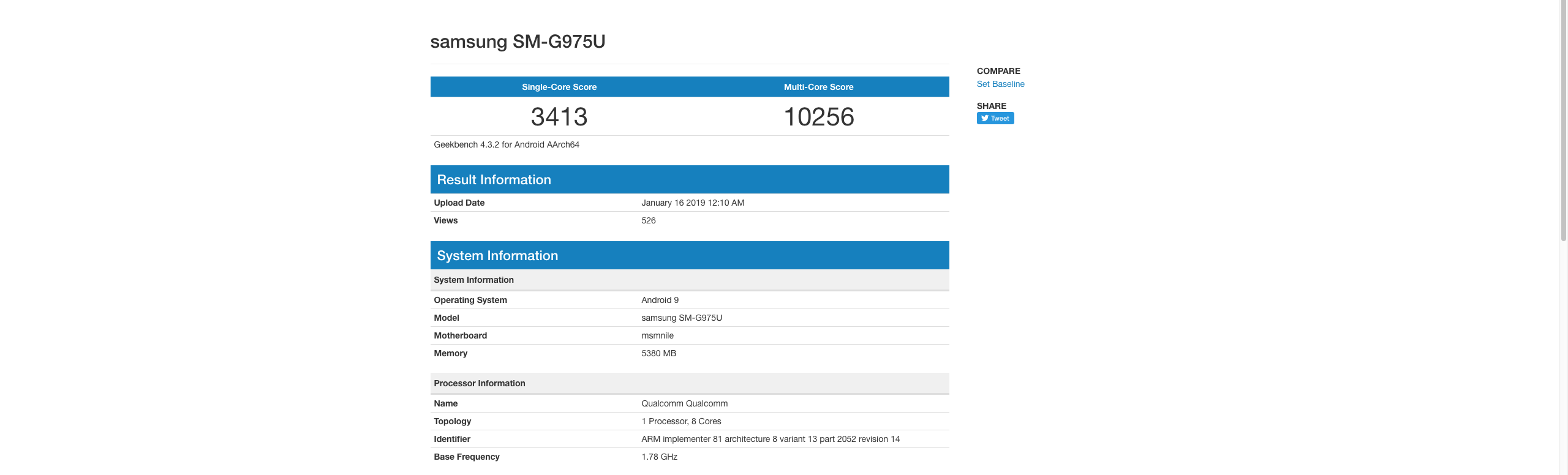Click the 1.78 GHz base frequency value

coord(659,457)
